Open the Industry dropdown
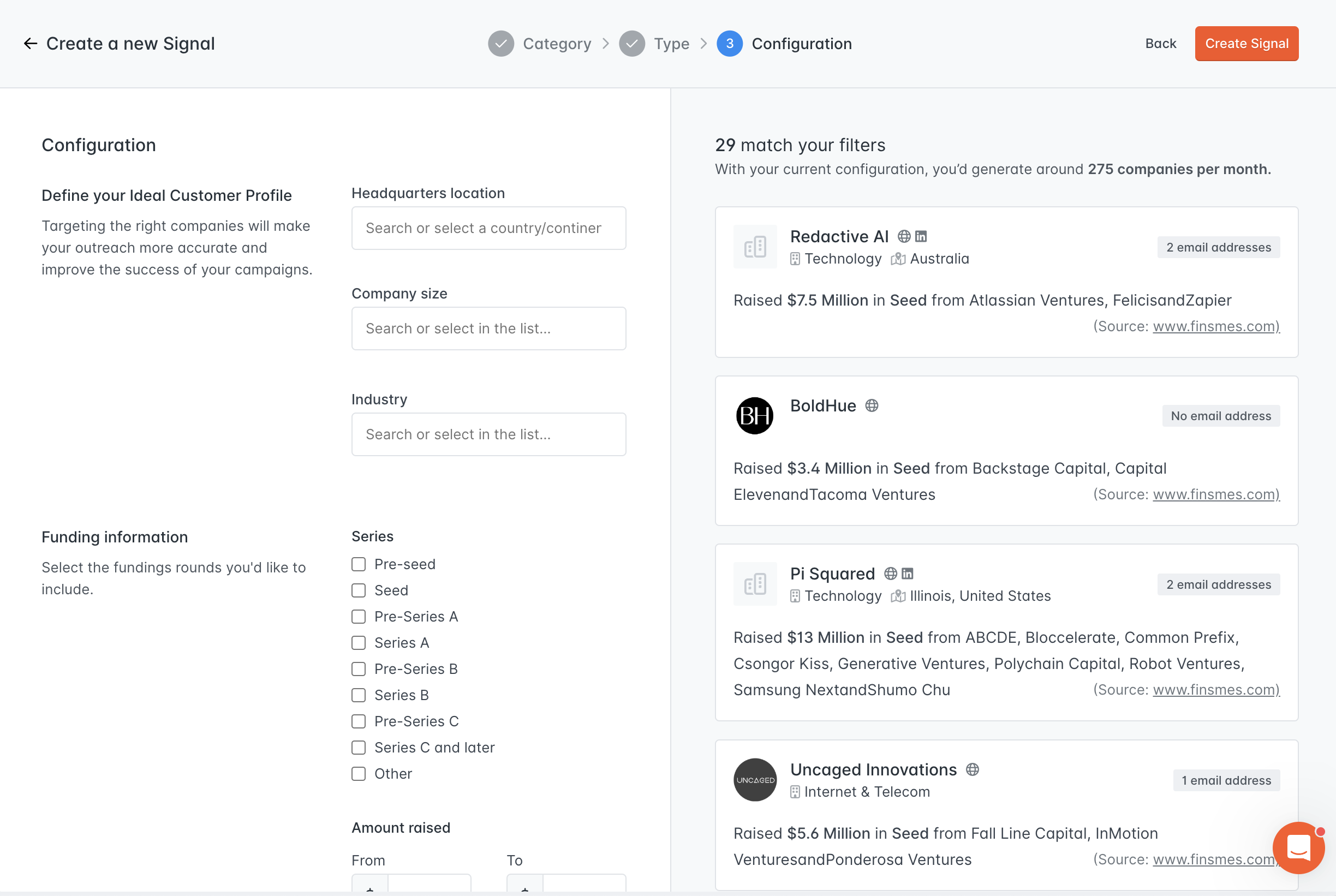Image resolution: width=1336 pixels, height=896 pixels. tap(488, 434)
